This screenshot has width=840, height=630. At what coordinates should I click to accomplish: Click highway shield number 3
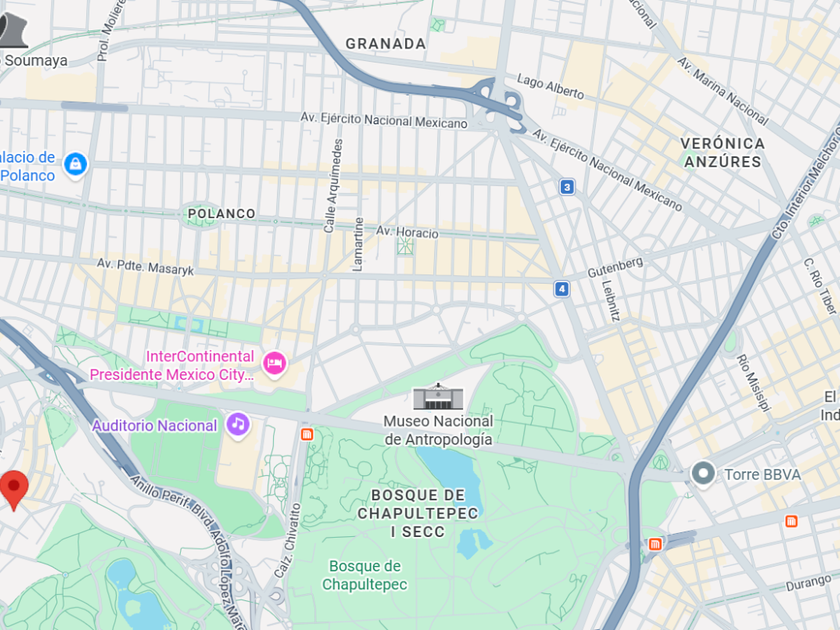567,187
